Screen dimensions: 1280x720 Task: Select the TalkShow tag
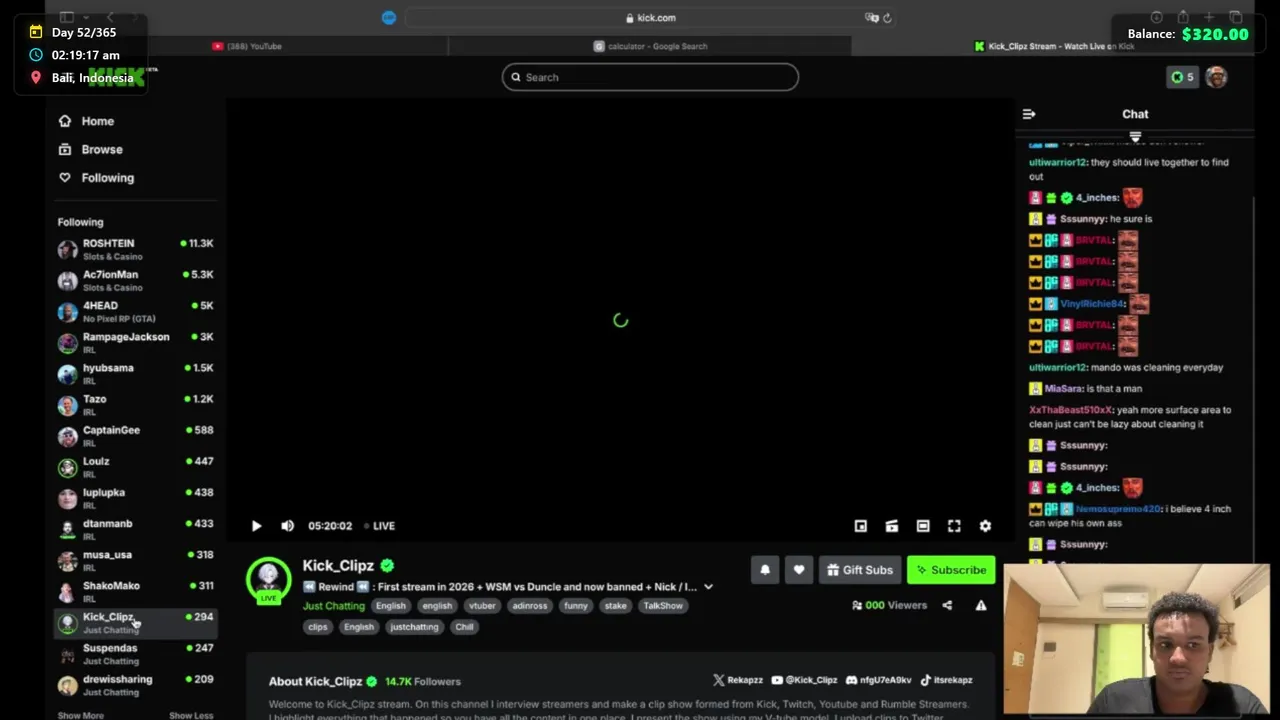(663, 606)
